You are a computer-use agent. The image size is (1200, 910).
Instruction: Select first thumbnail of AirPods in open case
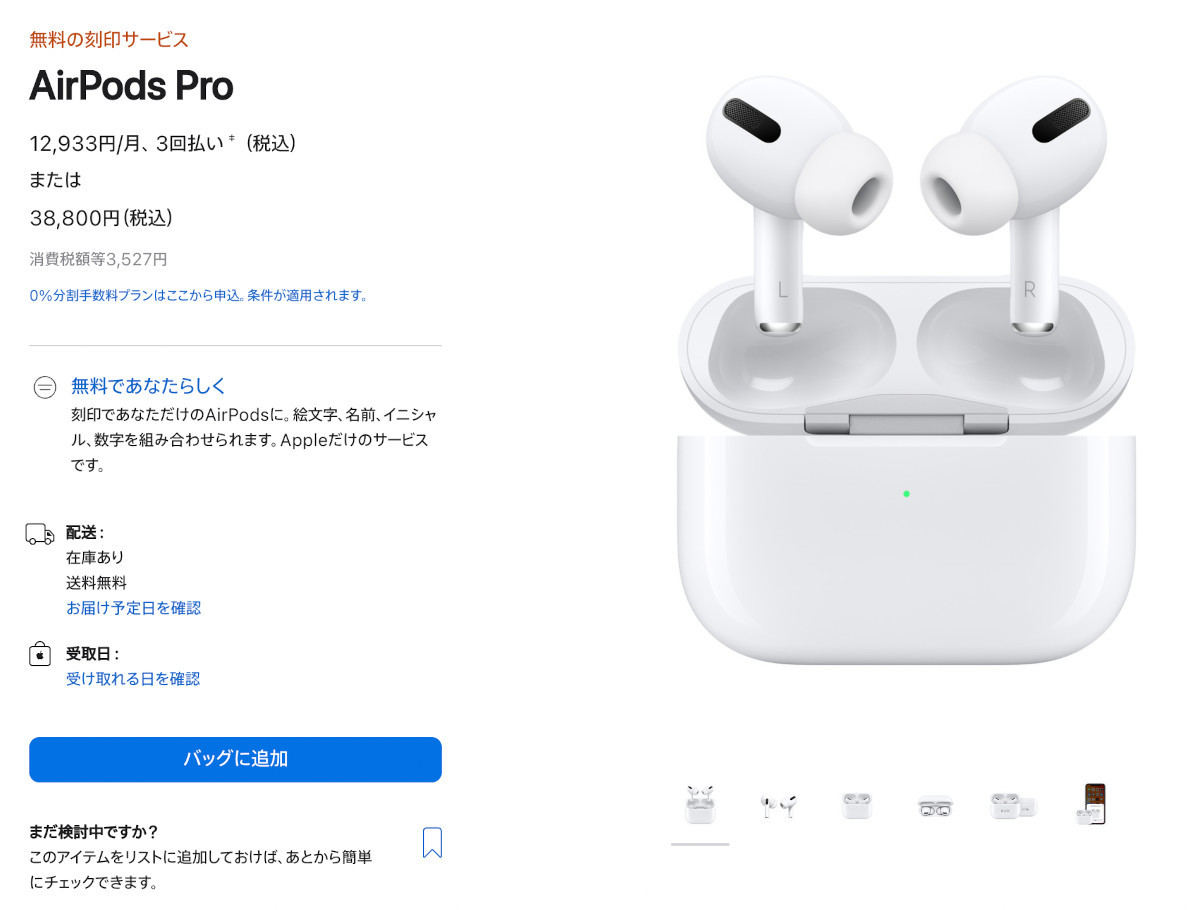click(x=700, y=805)
